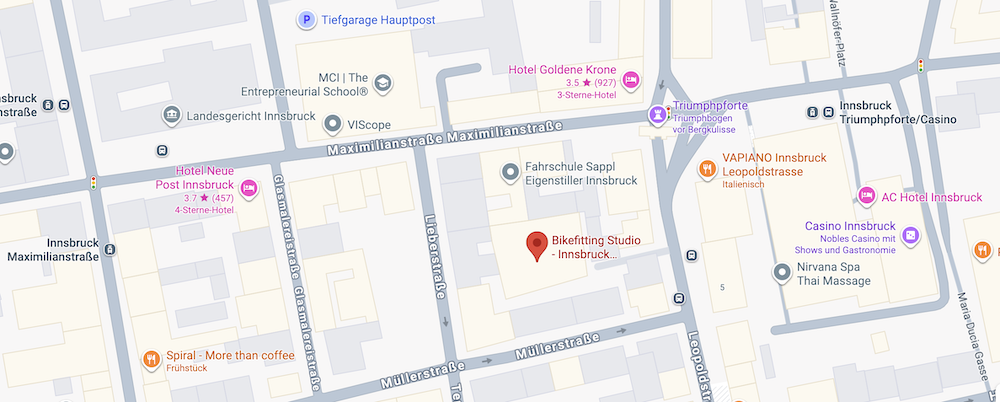Open the Landesgericht Innsbruck courthouse marker
The image size is (1000, 402).
click(171, 115)
